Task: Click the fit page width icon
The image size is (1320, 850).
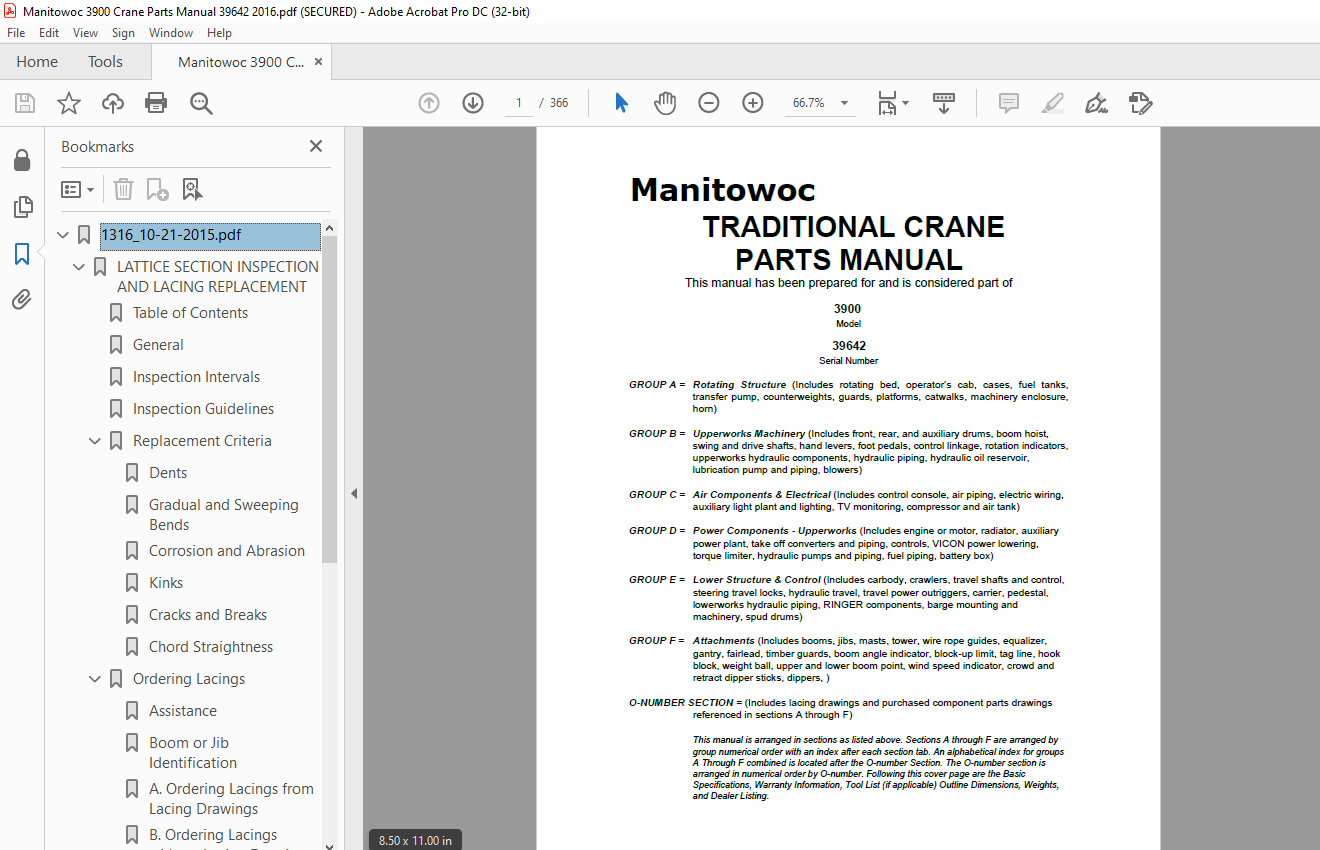Action: 887,103
